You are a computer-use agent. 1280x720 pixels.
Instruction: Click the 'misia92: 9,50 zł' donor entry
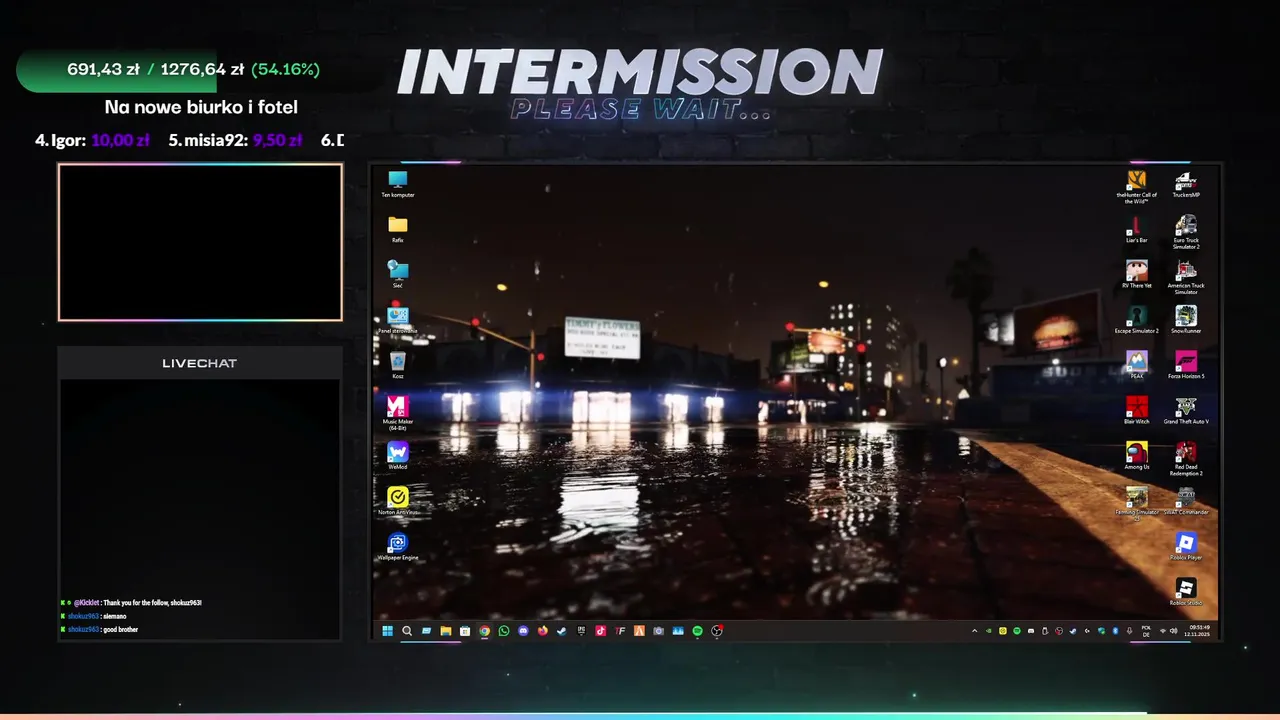(x=235, y=140)
